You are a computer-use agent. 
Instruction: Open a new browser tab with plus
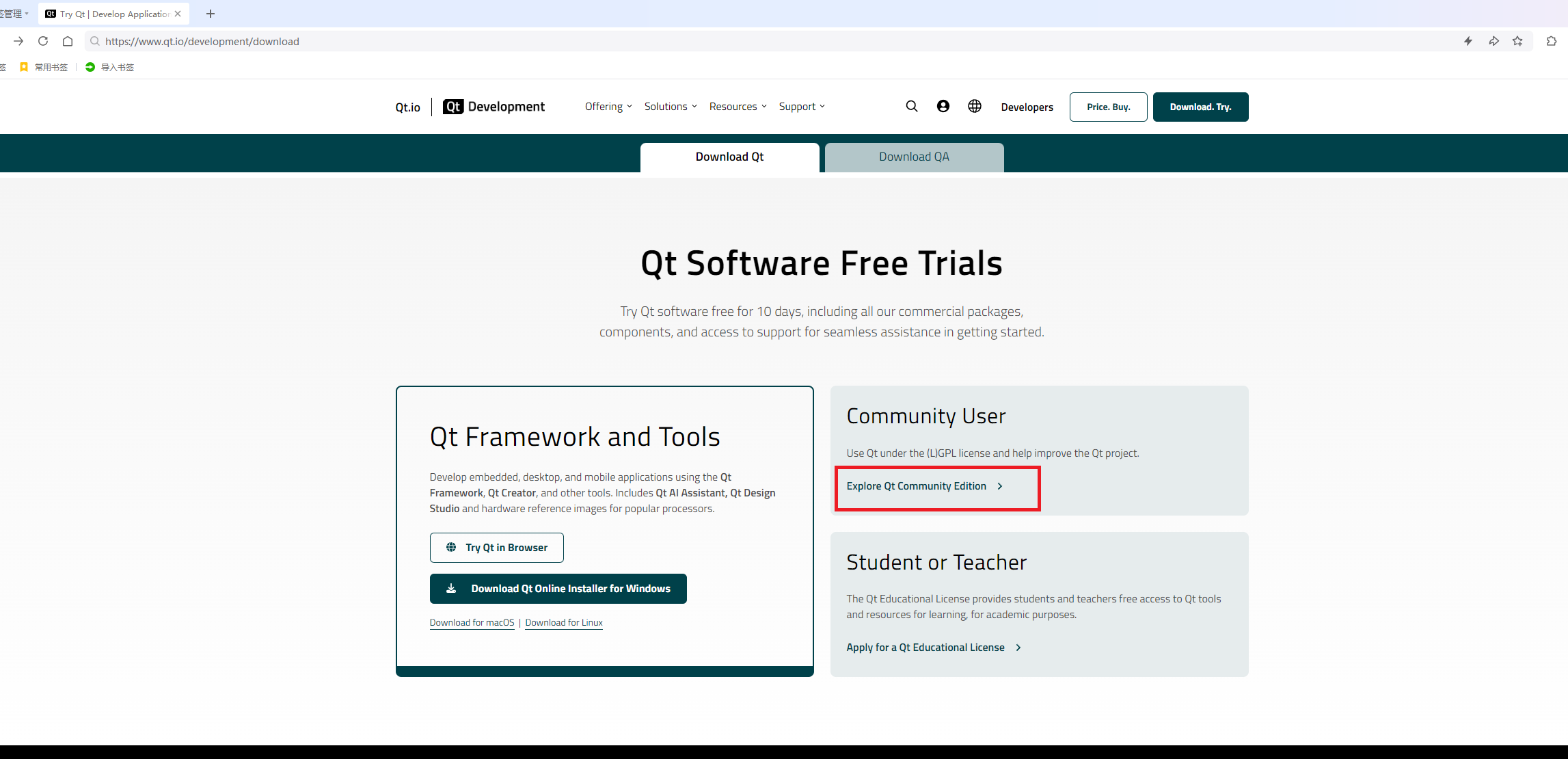(211, 14)
